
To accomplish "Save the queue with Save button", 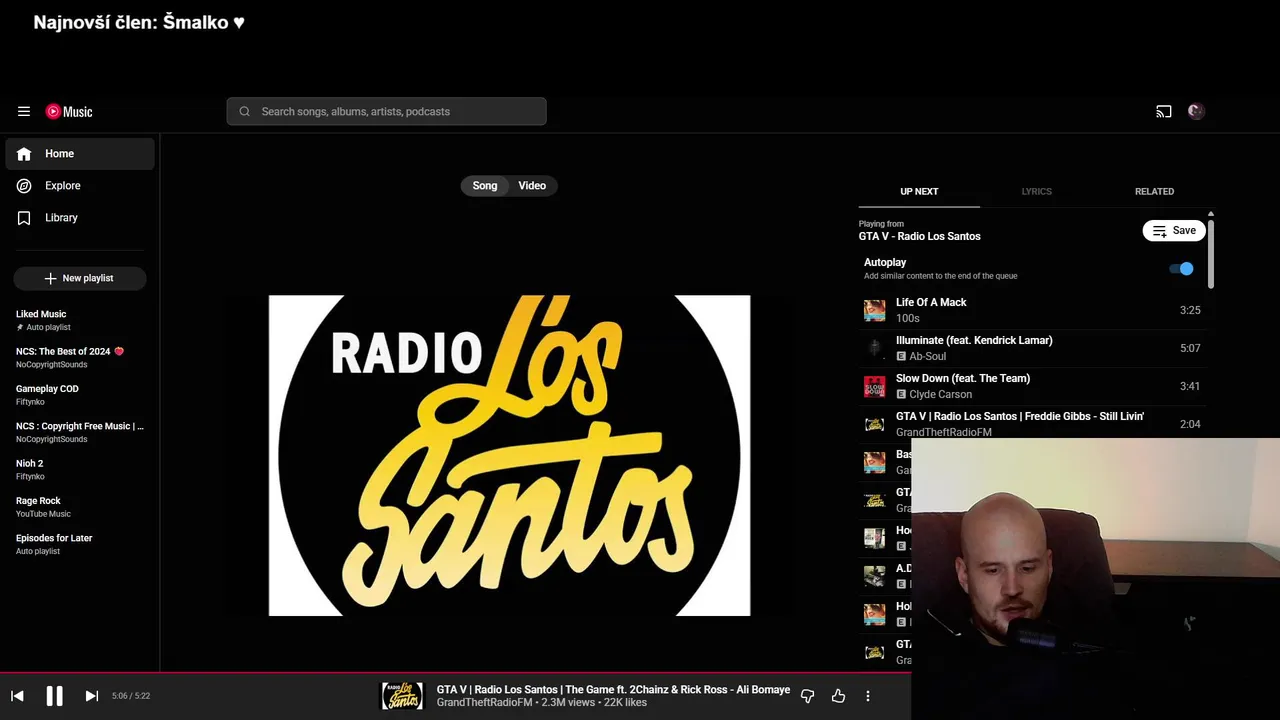I will pyautogui.click(x=1174, y=231).
